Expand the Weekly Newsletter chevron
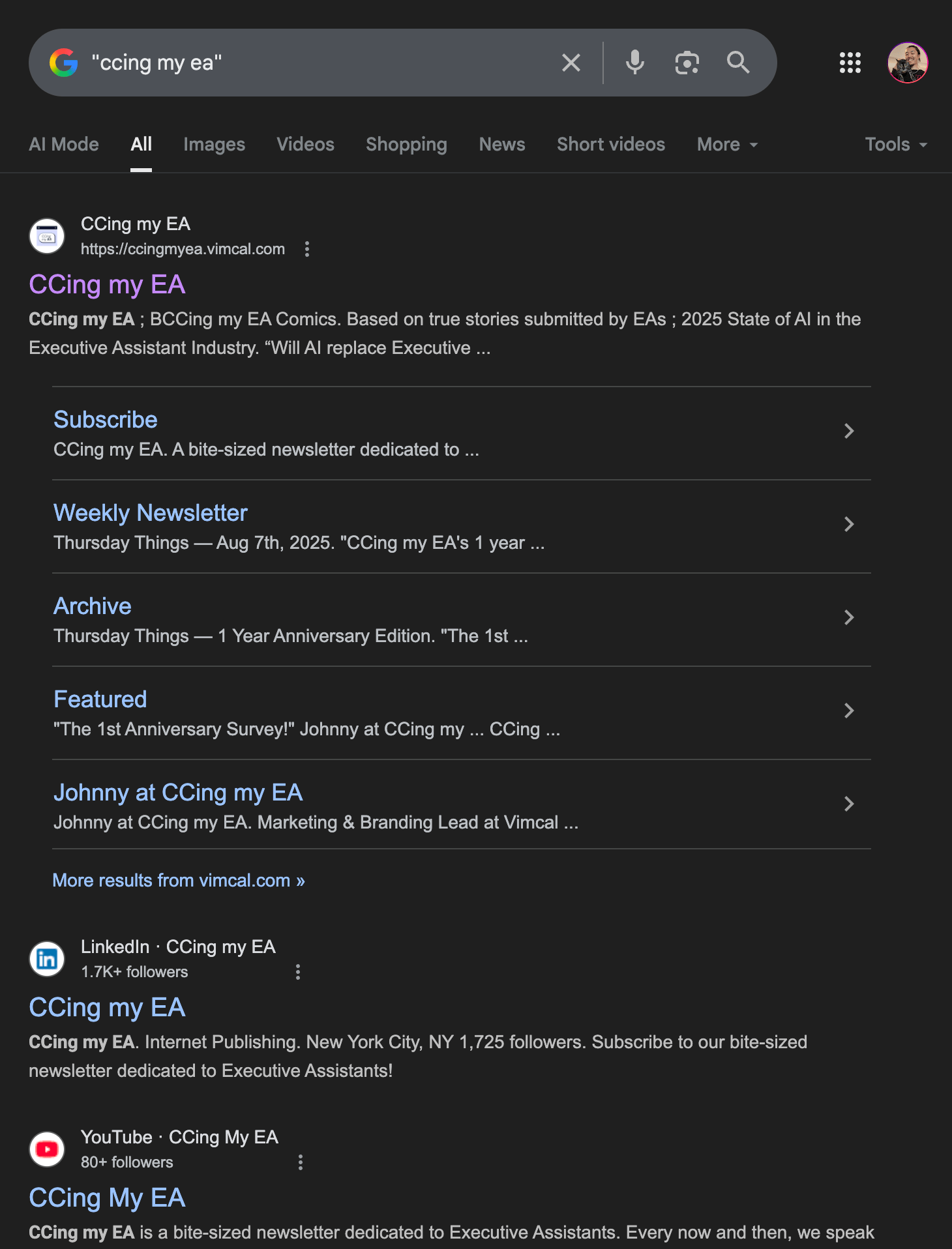 click(x=849, y=524)
